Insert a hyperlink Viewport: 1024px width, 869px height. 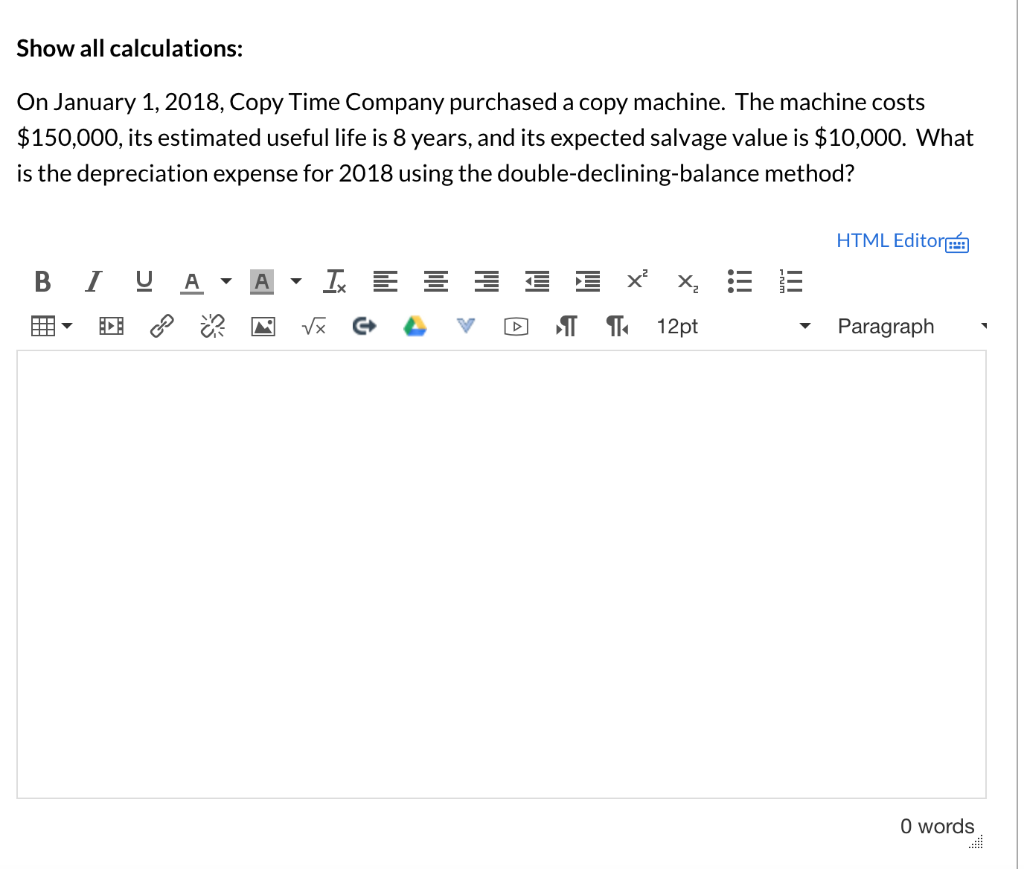tap(161, 325)
